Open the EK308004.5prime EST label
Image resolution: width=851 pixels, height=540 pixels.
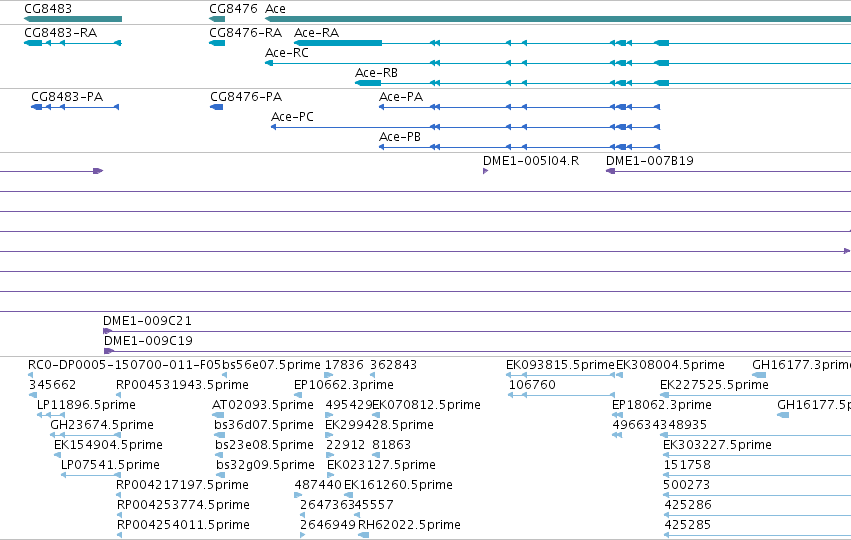(x=670, y=365)
